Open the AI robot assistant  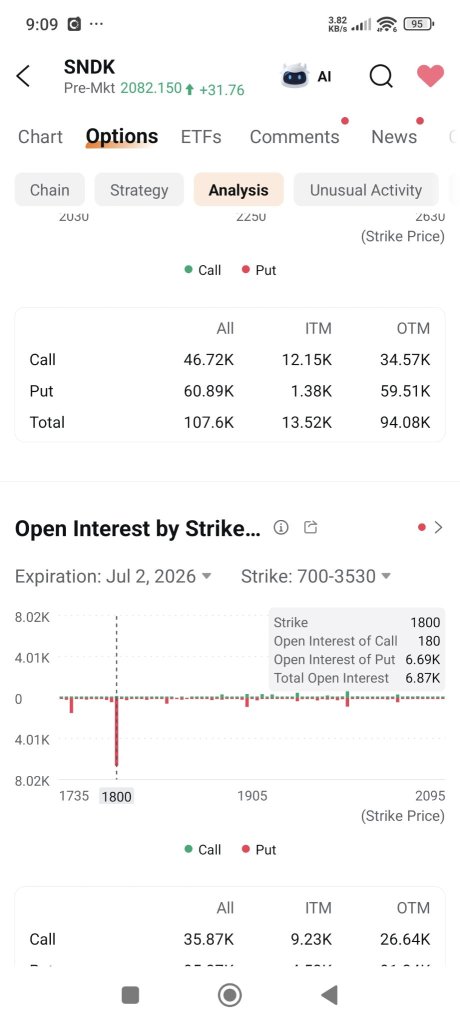306,76
